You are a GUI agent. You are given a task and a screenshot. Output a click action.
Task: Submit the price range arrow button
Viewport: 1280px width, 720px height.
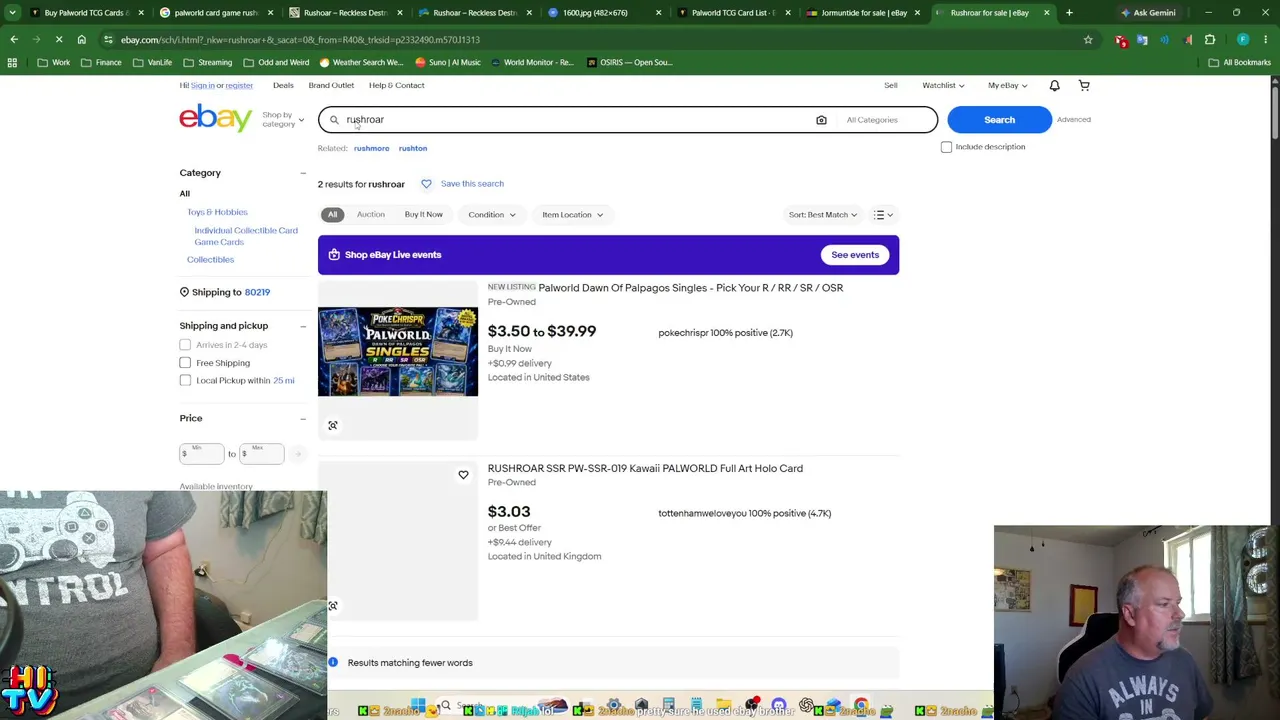(x=297, y=454)
